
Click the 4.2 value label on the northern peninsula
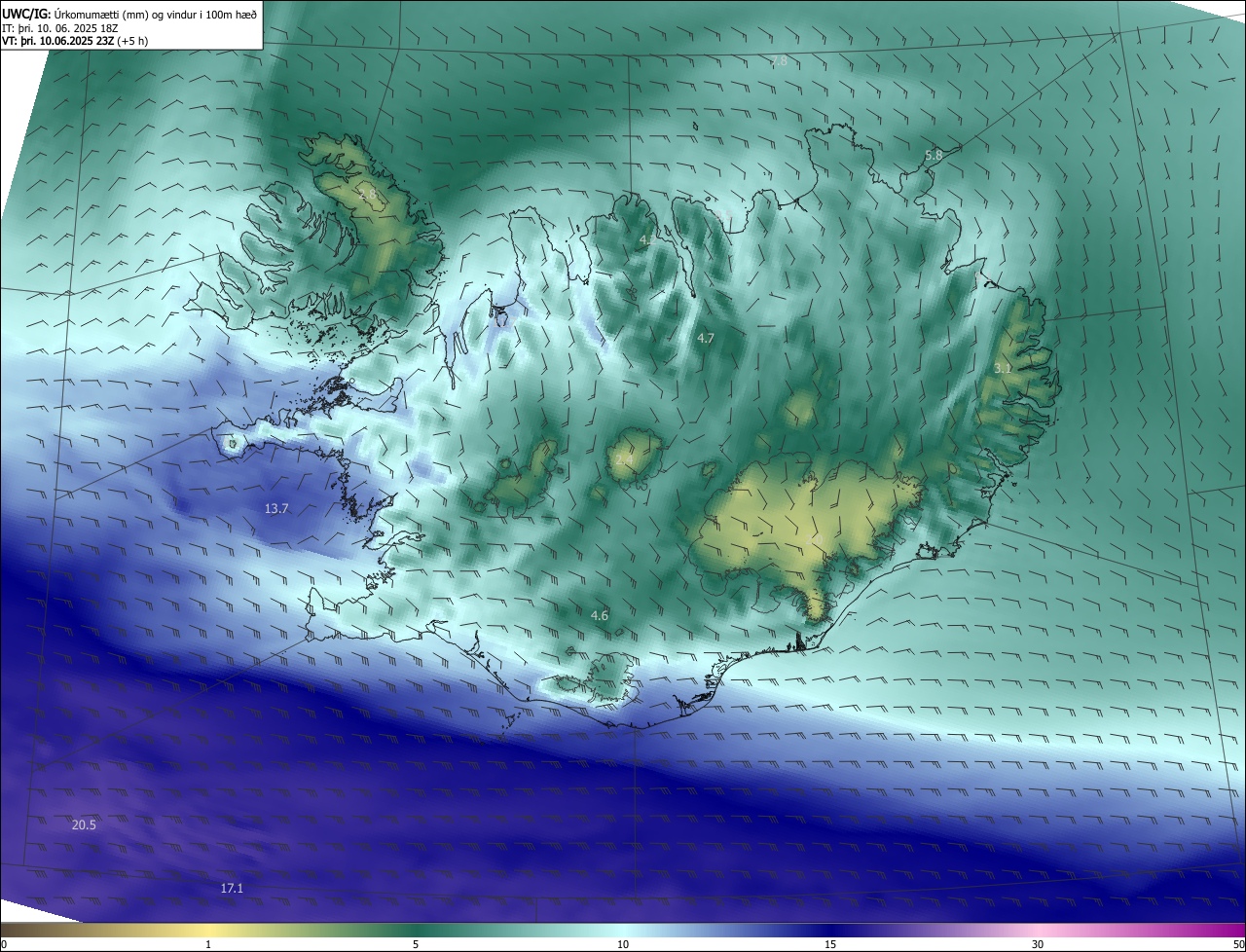coord(647,238)
